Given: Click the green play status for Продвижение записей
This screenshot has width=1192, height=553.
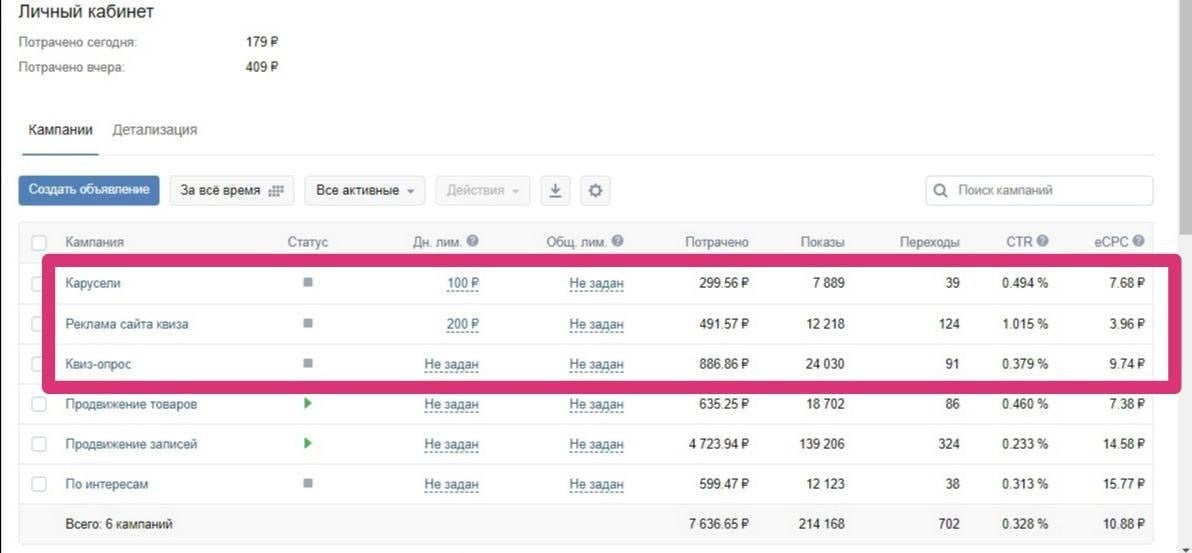Looking at the screenshot, I should [308, 443].
